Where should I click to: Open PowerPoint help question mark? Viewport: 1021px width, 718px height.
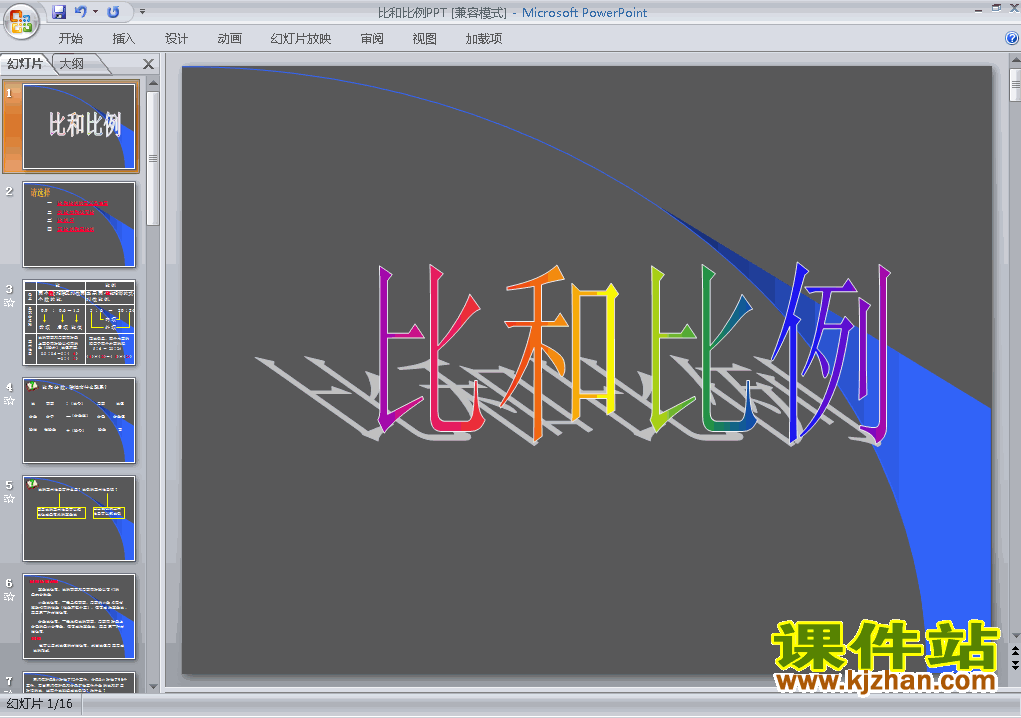(x=1012, y=38)
